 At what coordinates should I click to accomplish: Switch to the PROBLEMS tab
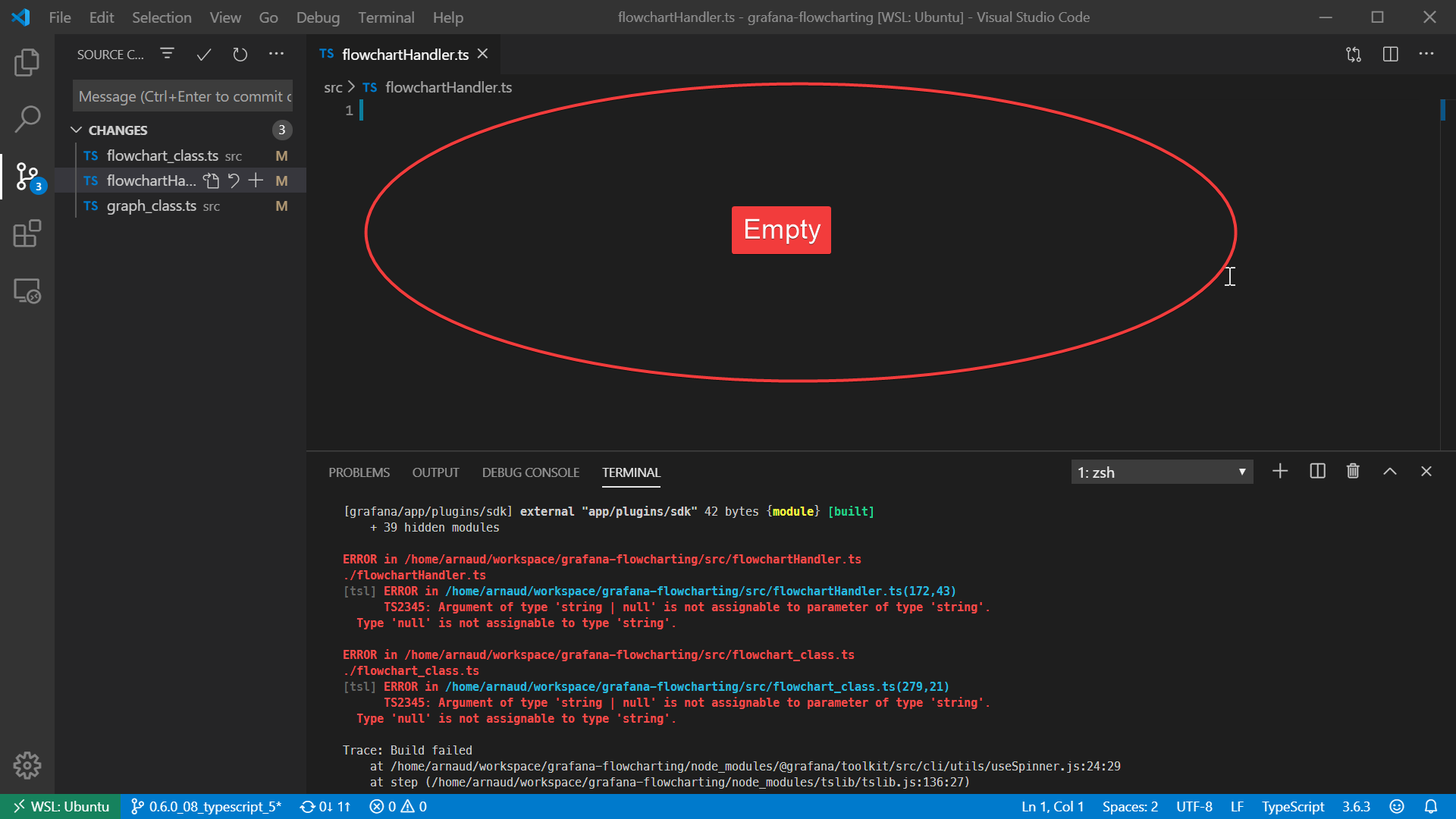point(359,472)
